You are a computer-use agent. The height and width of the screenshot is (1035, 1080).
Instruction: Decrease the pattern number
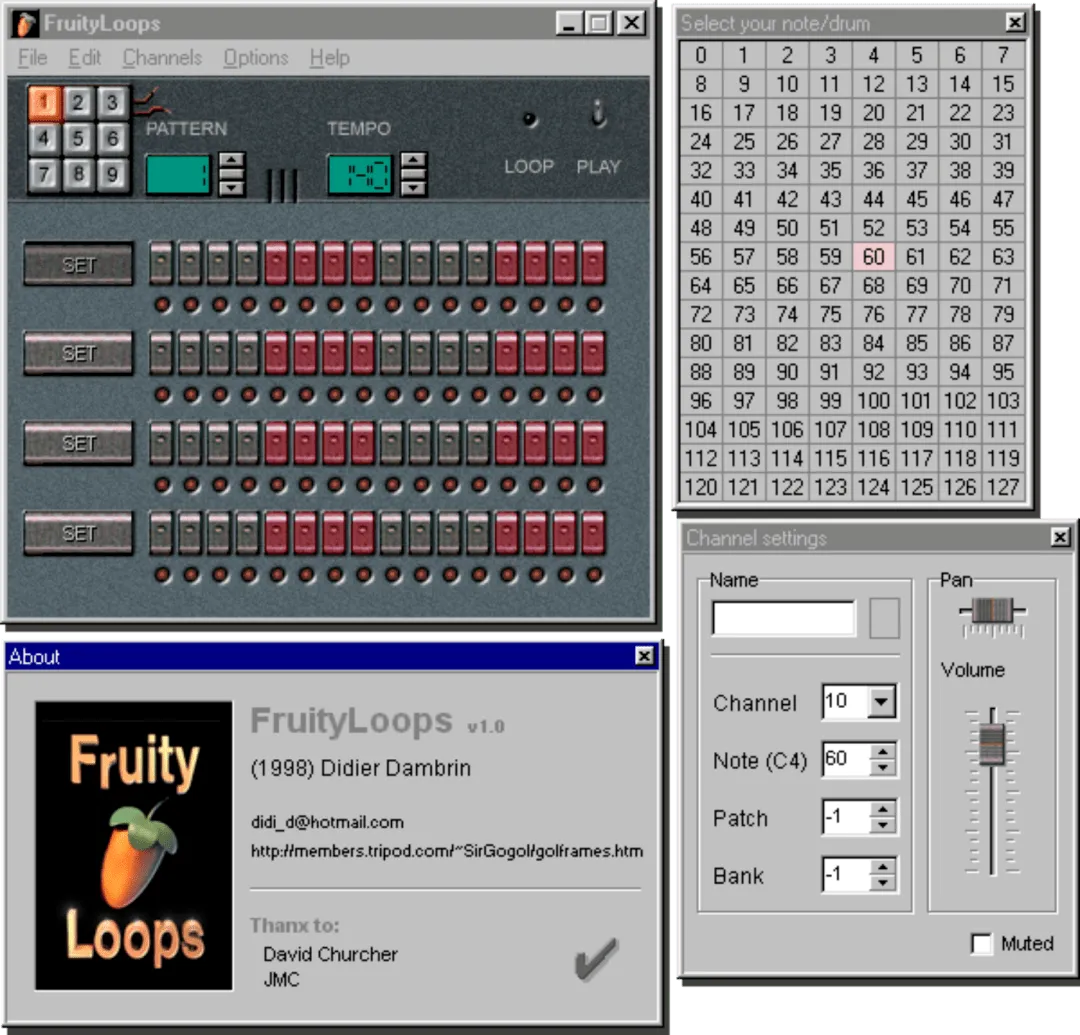coord(231,187)
